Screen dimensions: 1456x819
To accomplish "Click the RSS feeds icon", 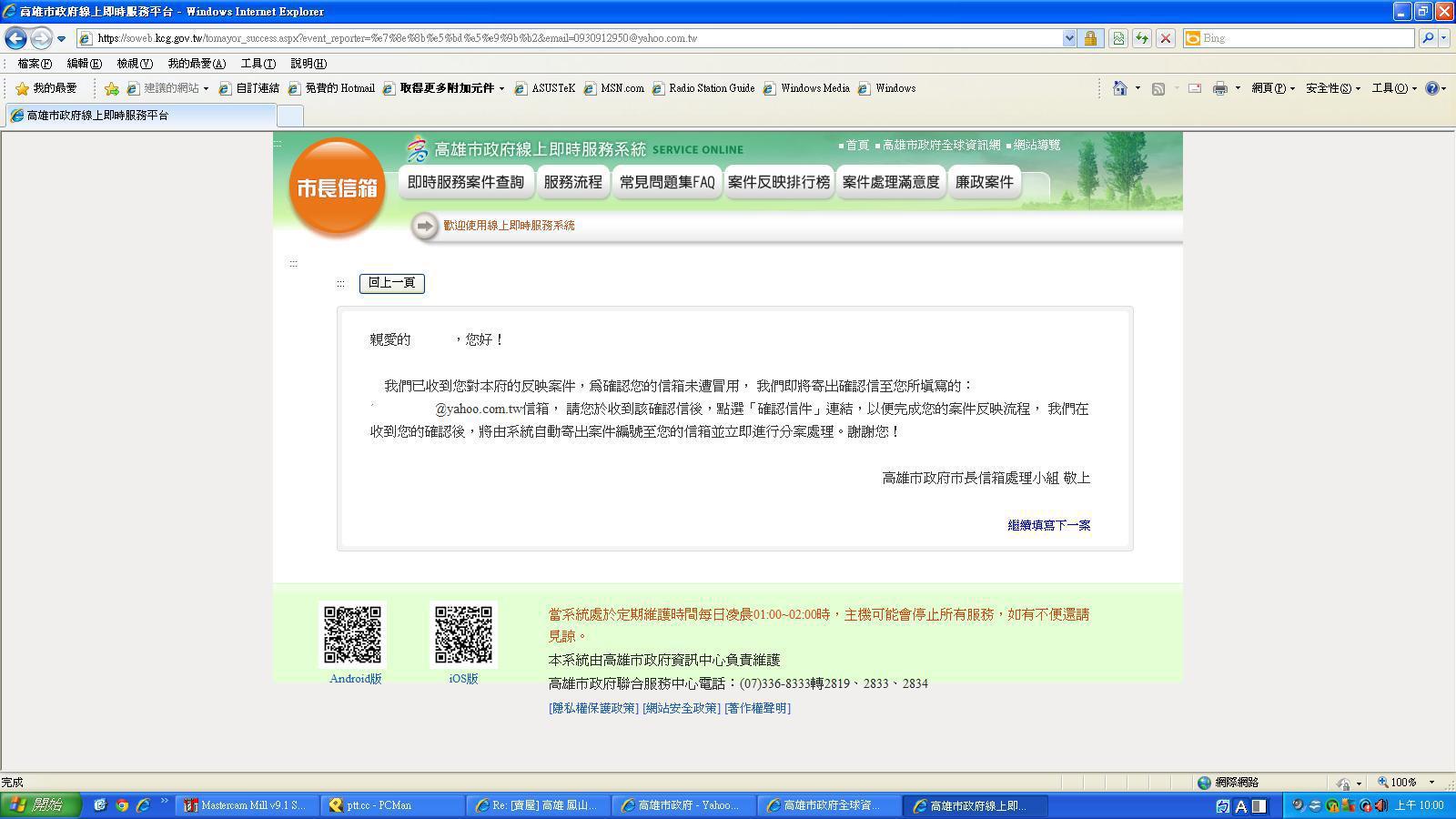I will coord(1158,88).
